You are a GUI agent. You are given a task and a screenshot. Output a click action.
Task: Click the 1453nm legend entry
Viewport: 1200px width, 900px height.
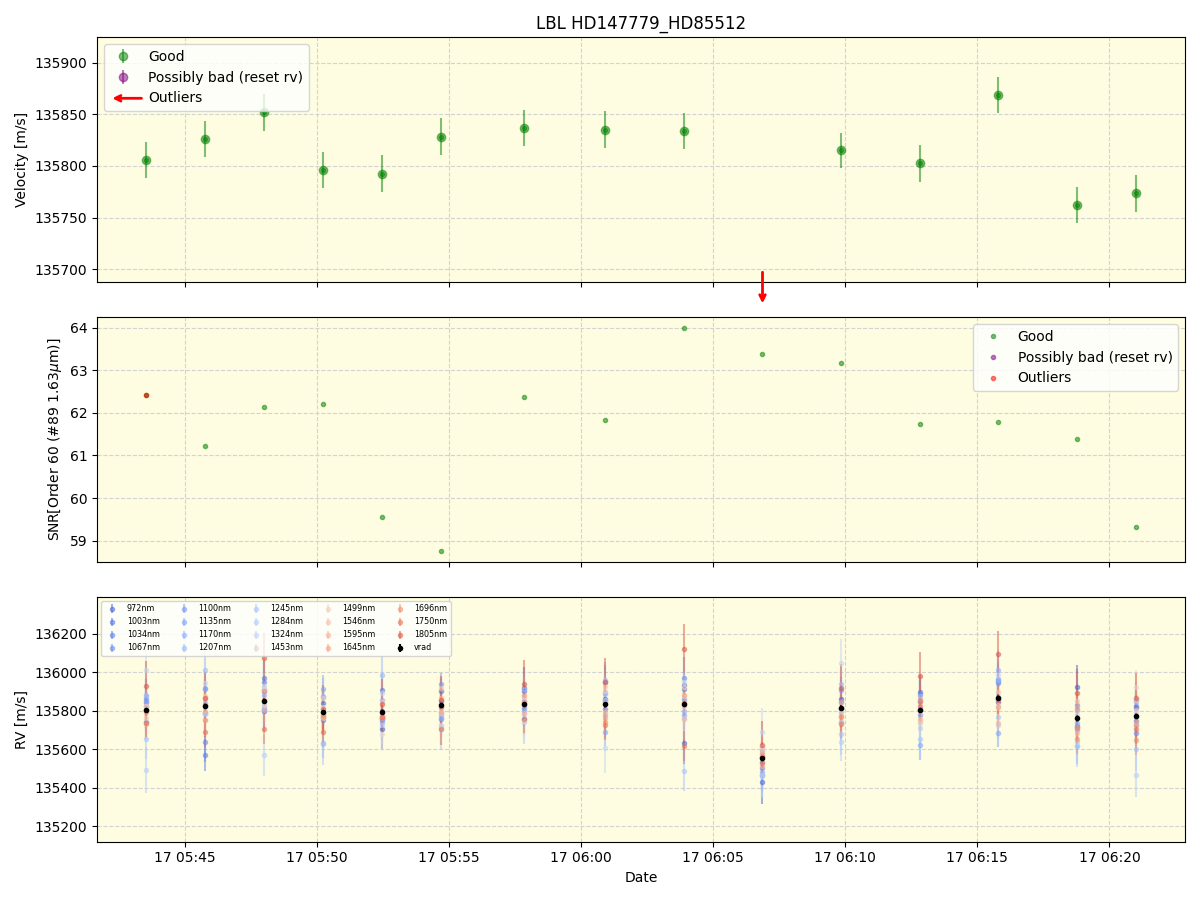coord(278,647)
